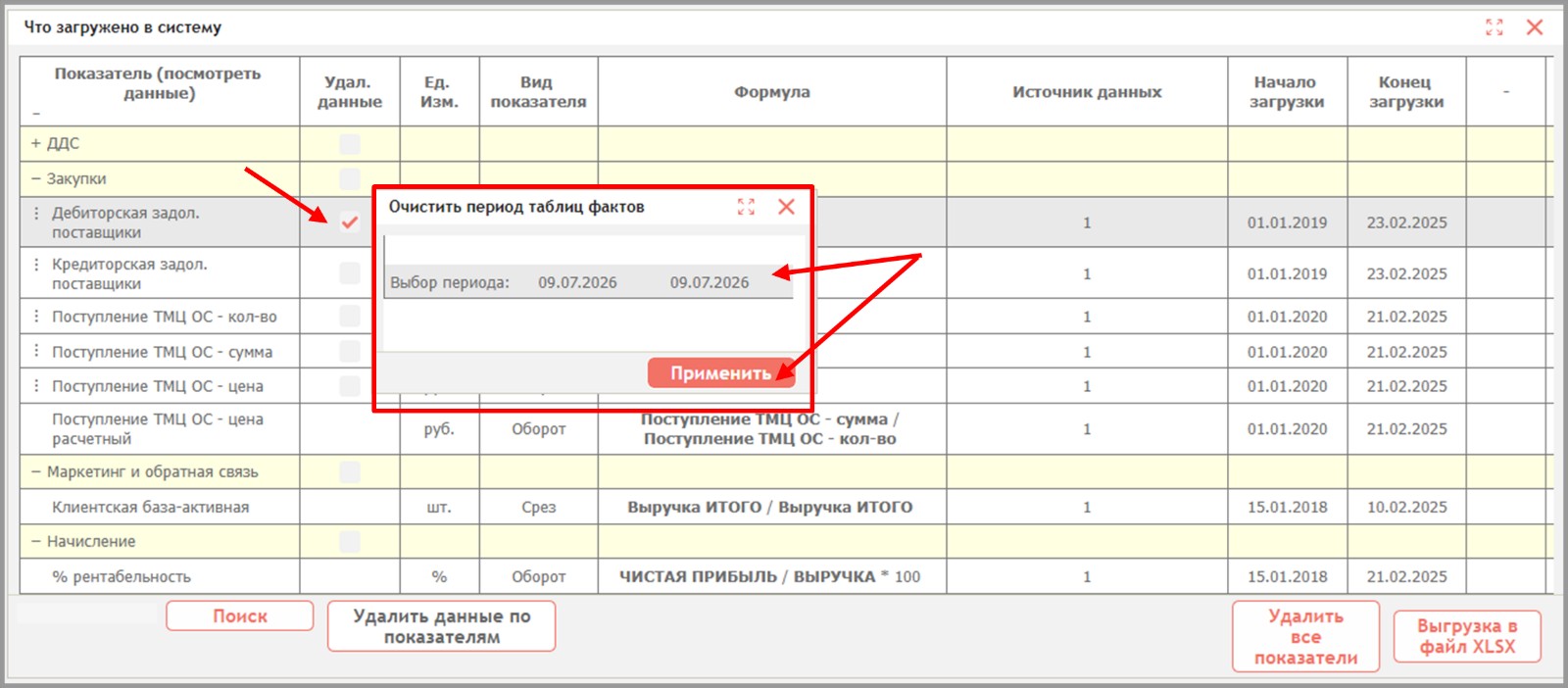Click Удалить все показатели button
Screen dimensions: 1568x688
click(x=1305, y=637)
